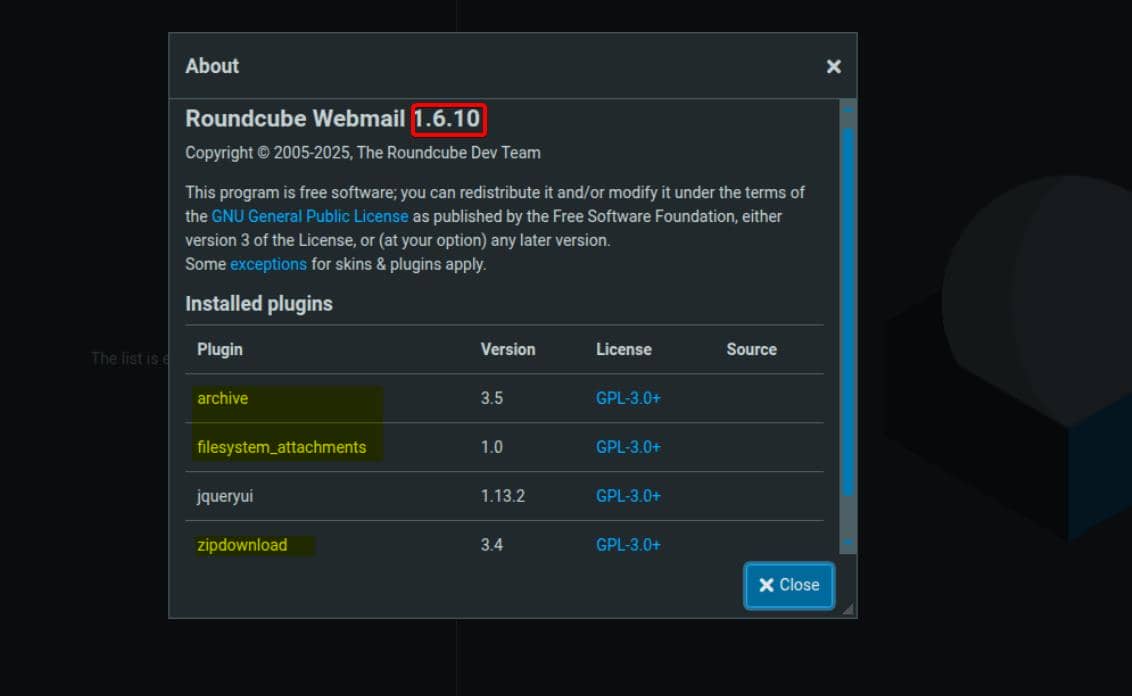This screenshot has width=1132, height=696.
Task: Click the dialog resize grip icon
Action: pos(848,609)
